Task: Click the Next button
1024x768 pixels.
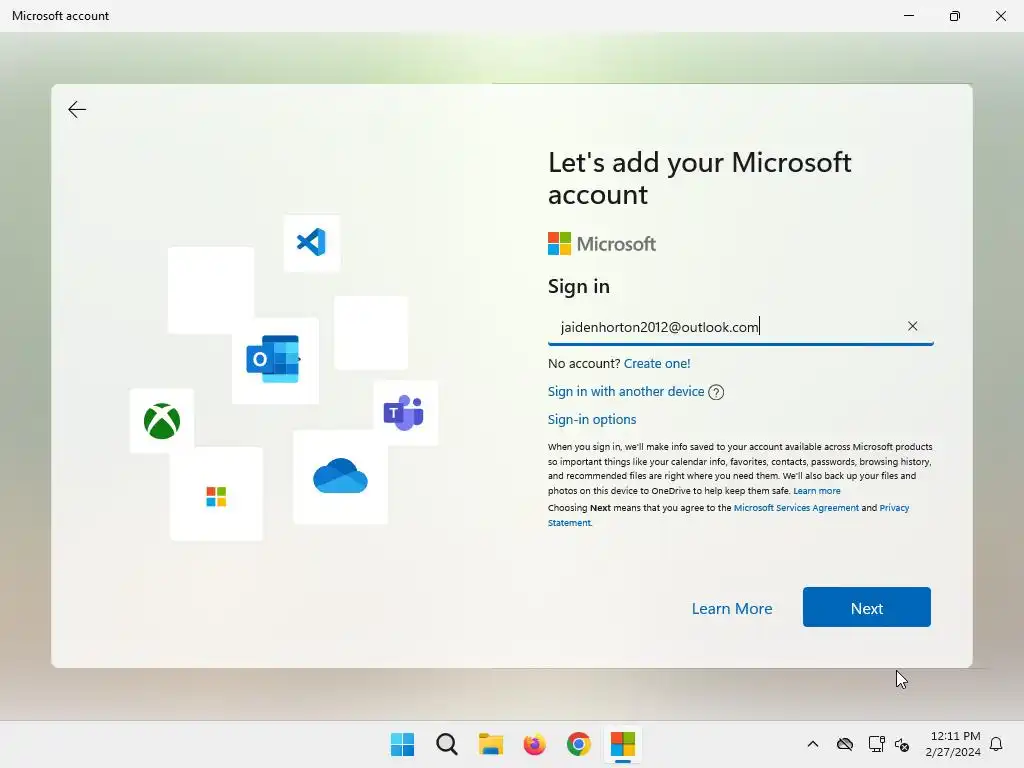Action: [x=867, y=607]
